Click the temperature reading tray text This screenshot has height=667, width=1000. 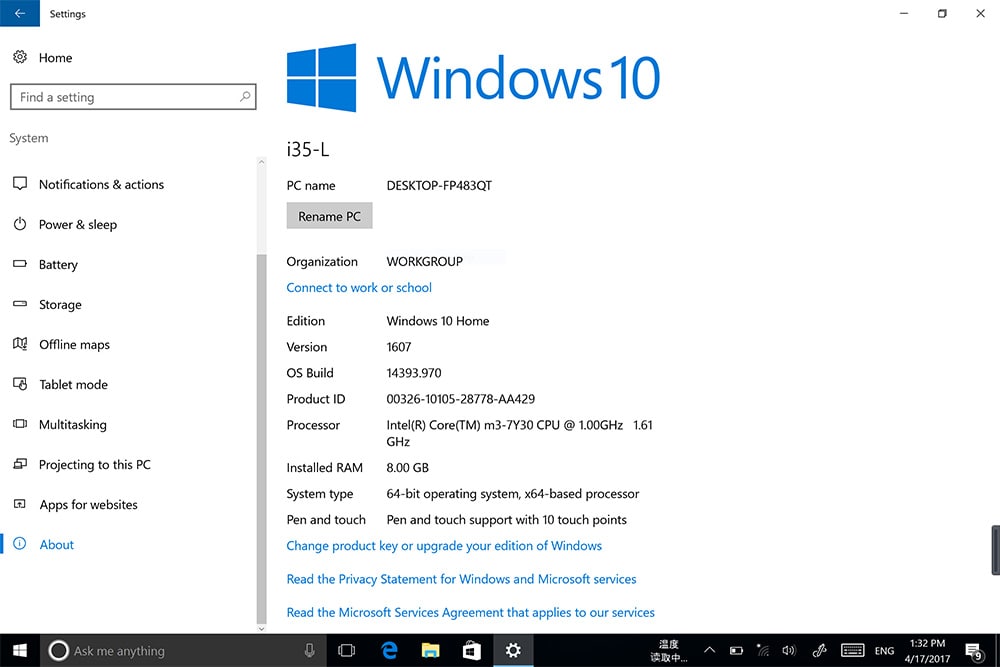tap(669, 650)
